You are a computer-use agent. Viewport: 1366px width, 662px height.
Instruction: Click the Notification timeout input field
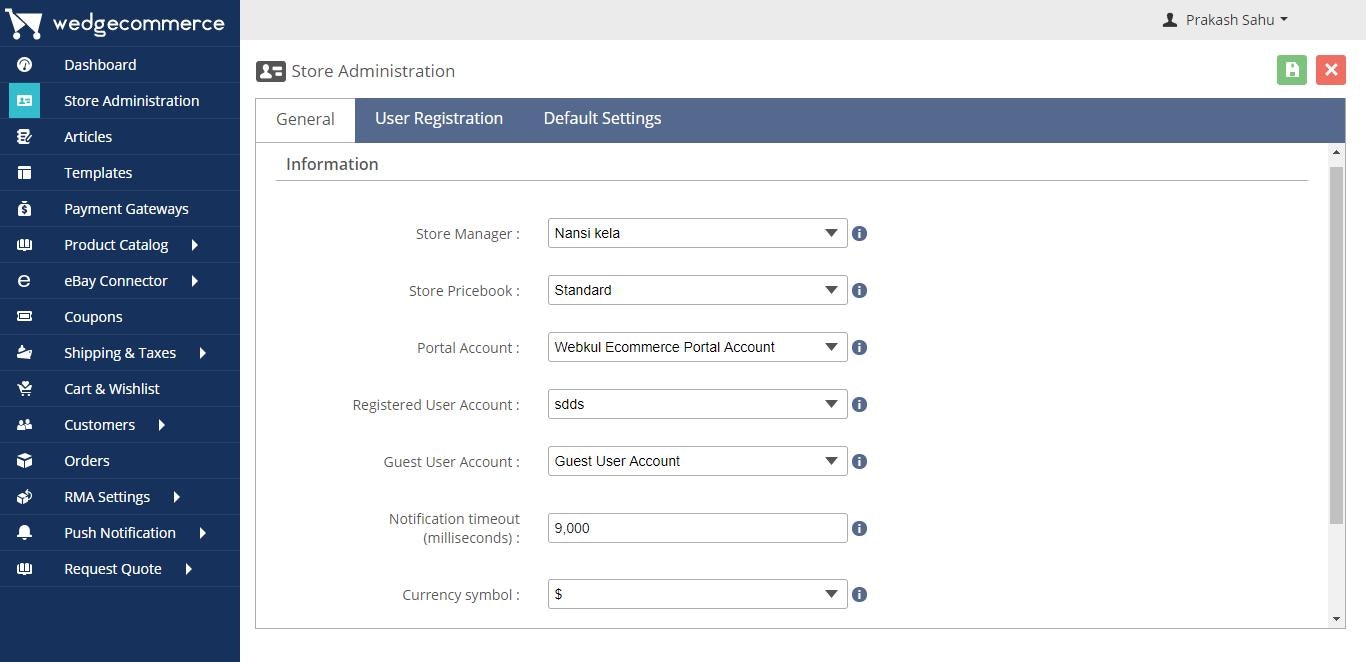(697, 528)
